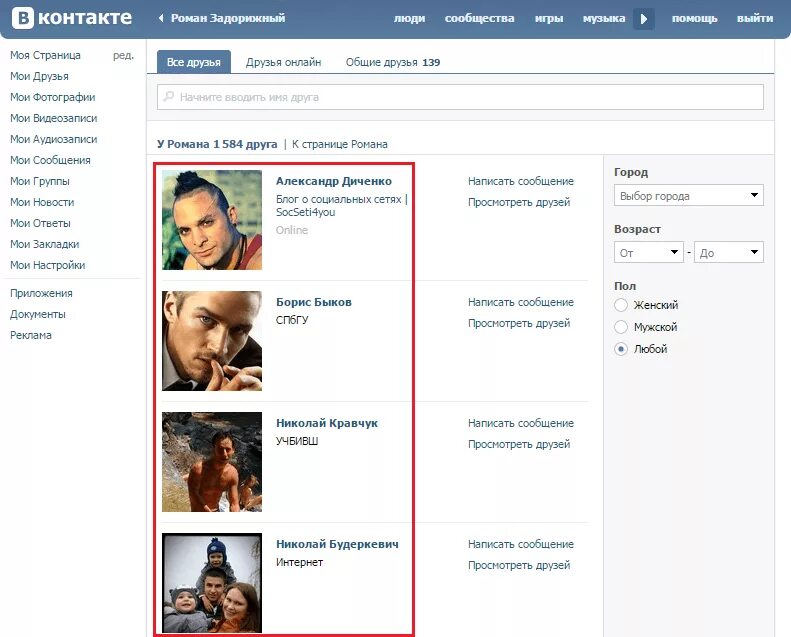Open the Выбор города dropdown
The image size is (791, 637).
point(689,196)
